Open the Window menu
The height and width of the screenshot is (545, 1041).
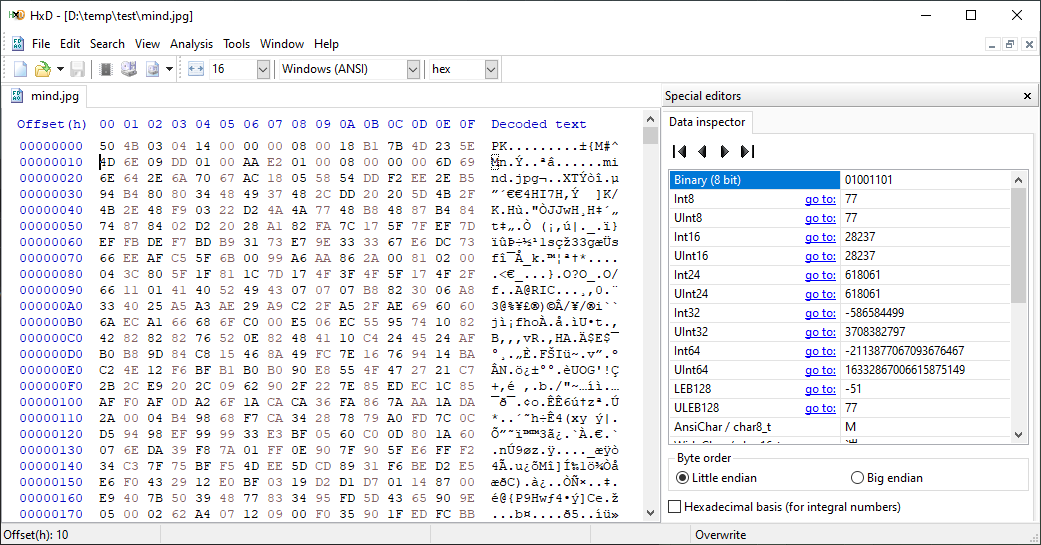tap(281, 44)
